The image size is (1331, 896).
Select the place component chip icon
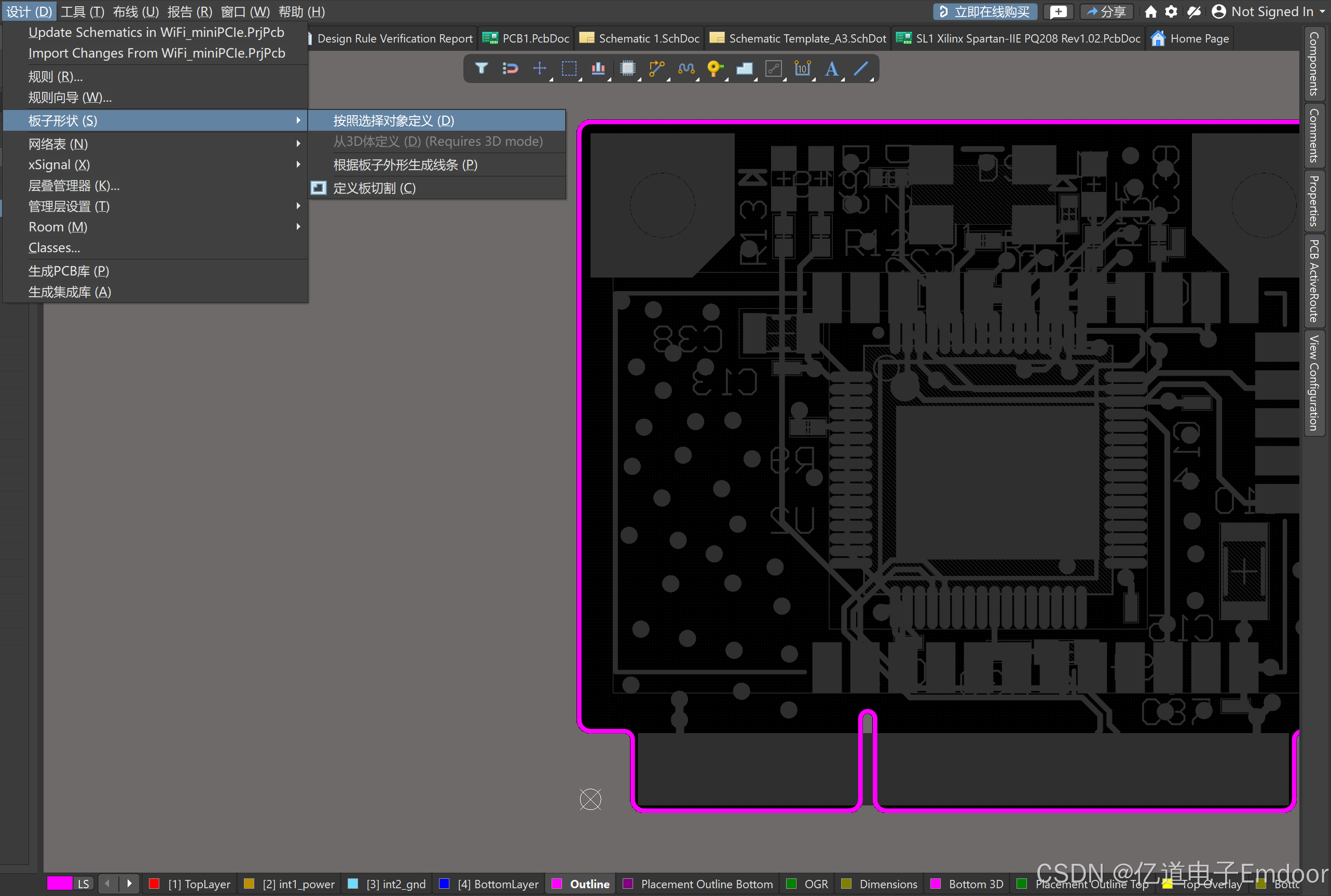click(x=627, y=68)
